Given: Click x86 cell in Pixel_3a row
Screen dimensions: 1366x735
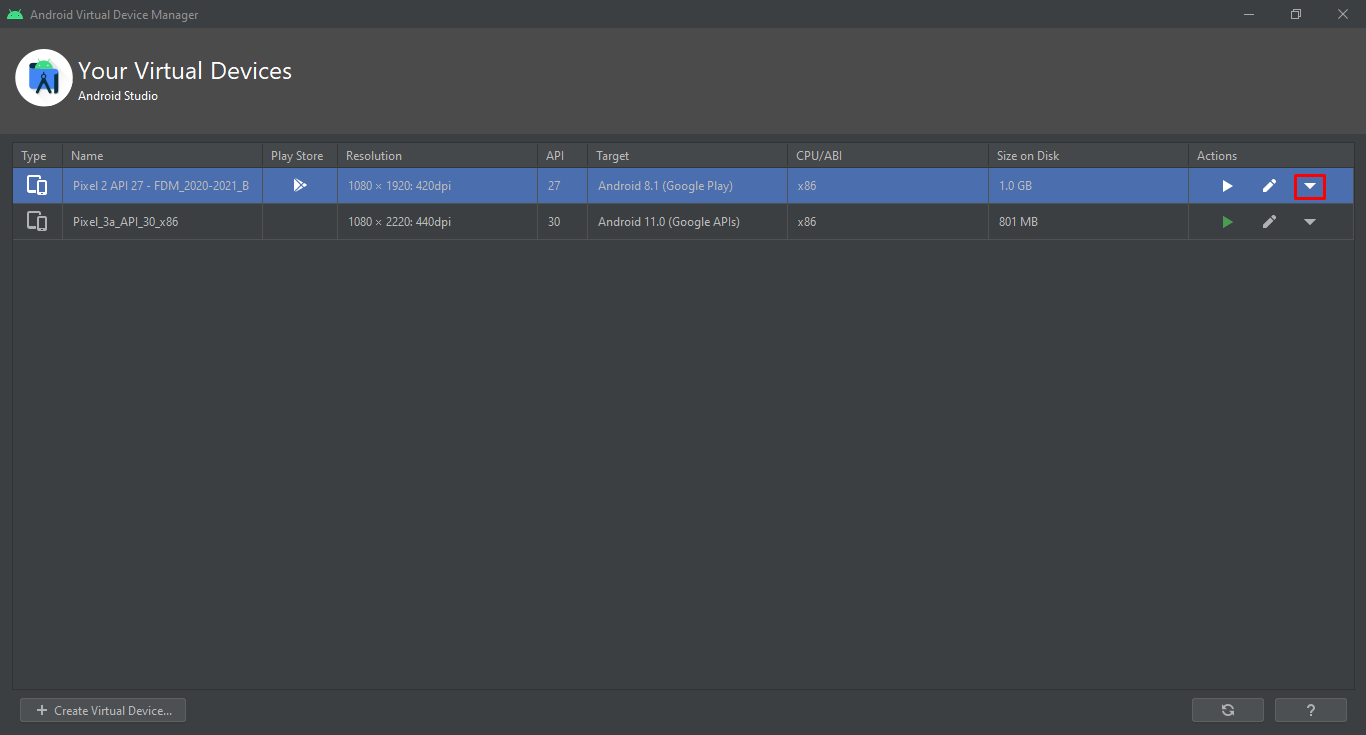Looking at the screenshot, I should (888, 222).
